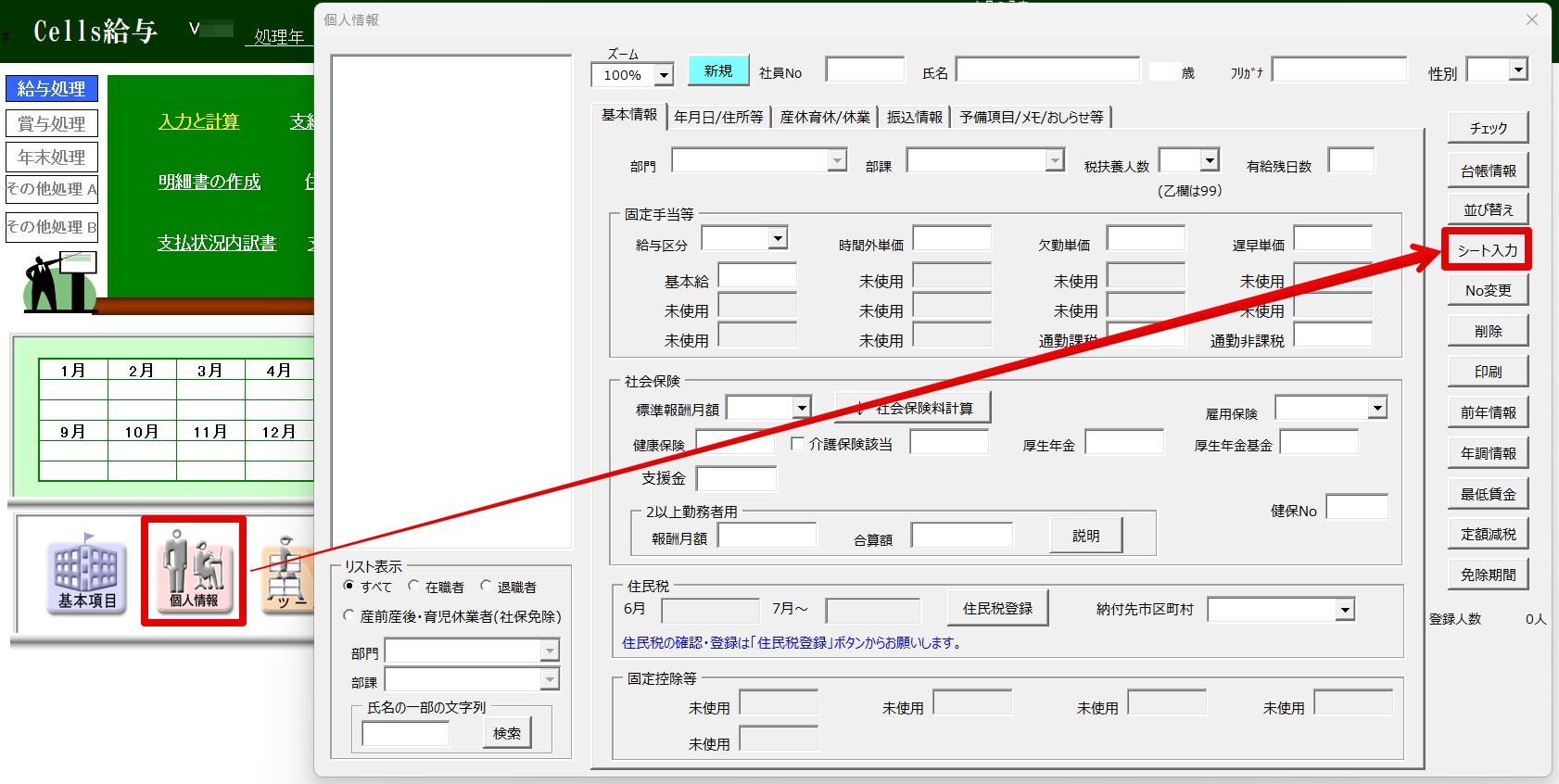The height and width of the screenshot is (784, 1559).
Task: Choose the 退職者 radio option
Action: (486, 587)
